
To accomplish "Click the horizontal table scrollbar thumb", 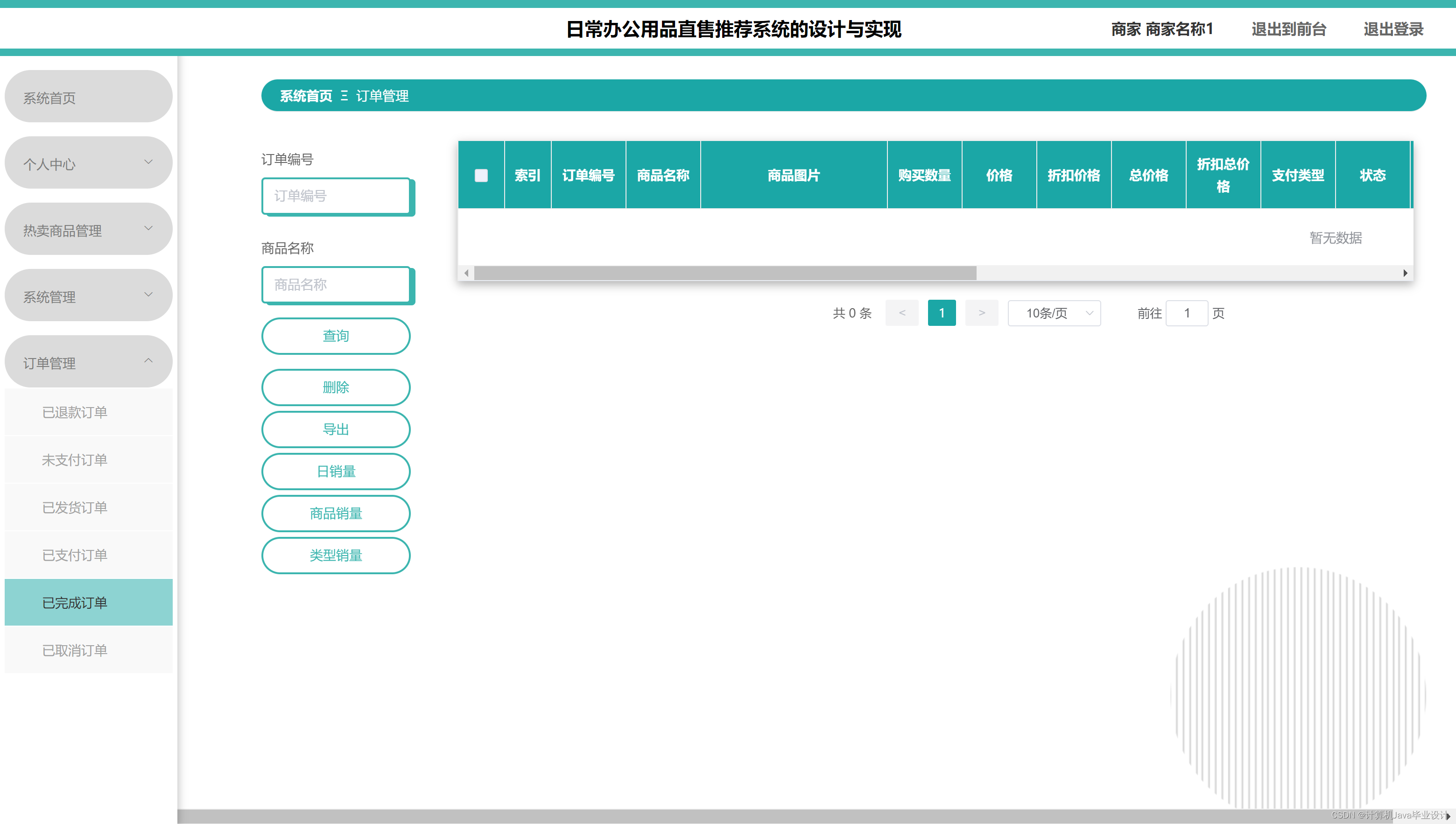I will point(724,274).
